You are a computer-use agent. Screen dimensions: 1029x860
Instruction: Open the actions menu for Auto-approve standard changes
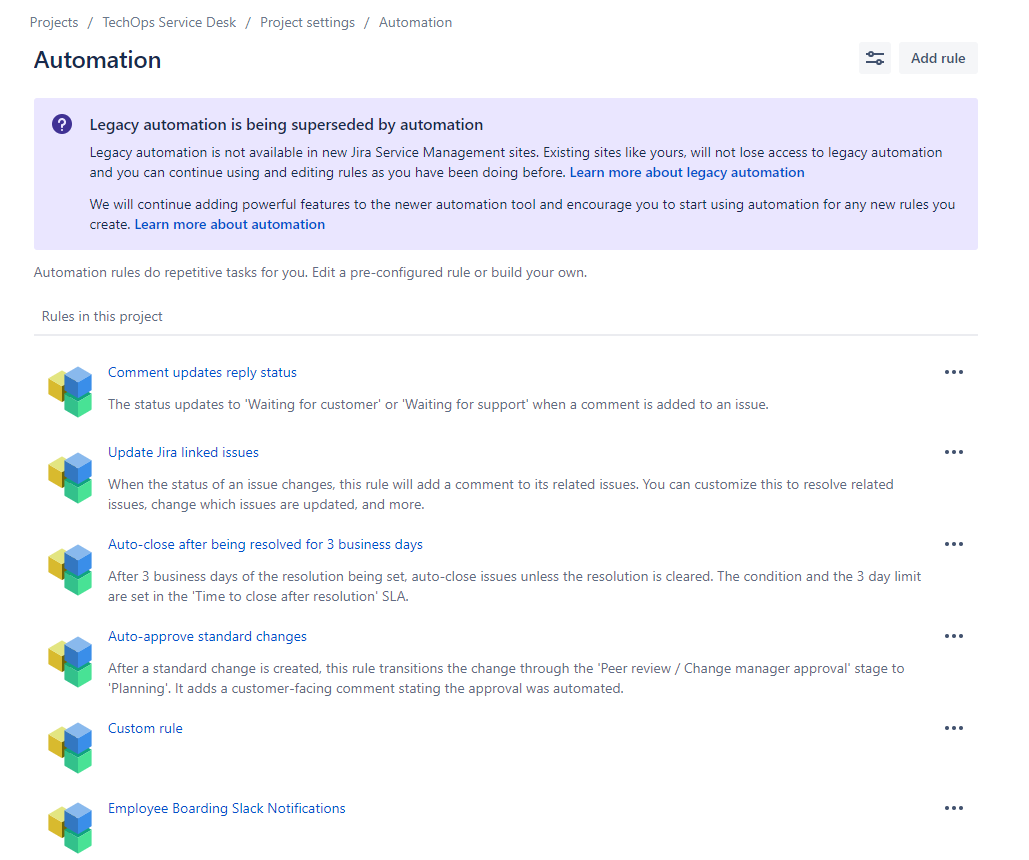point(953,635)
